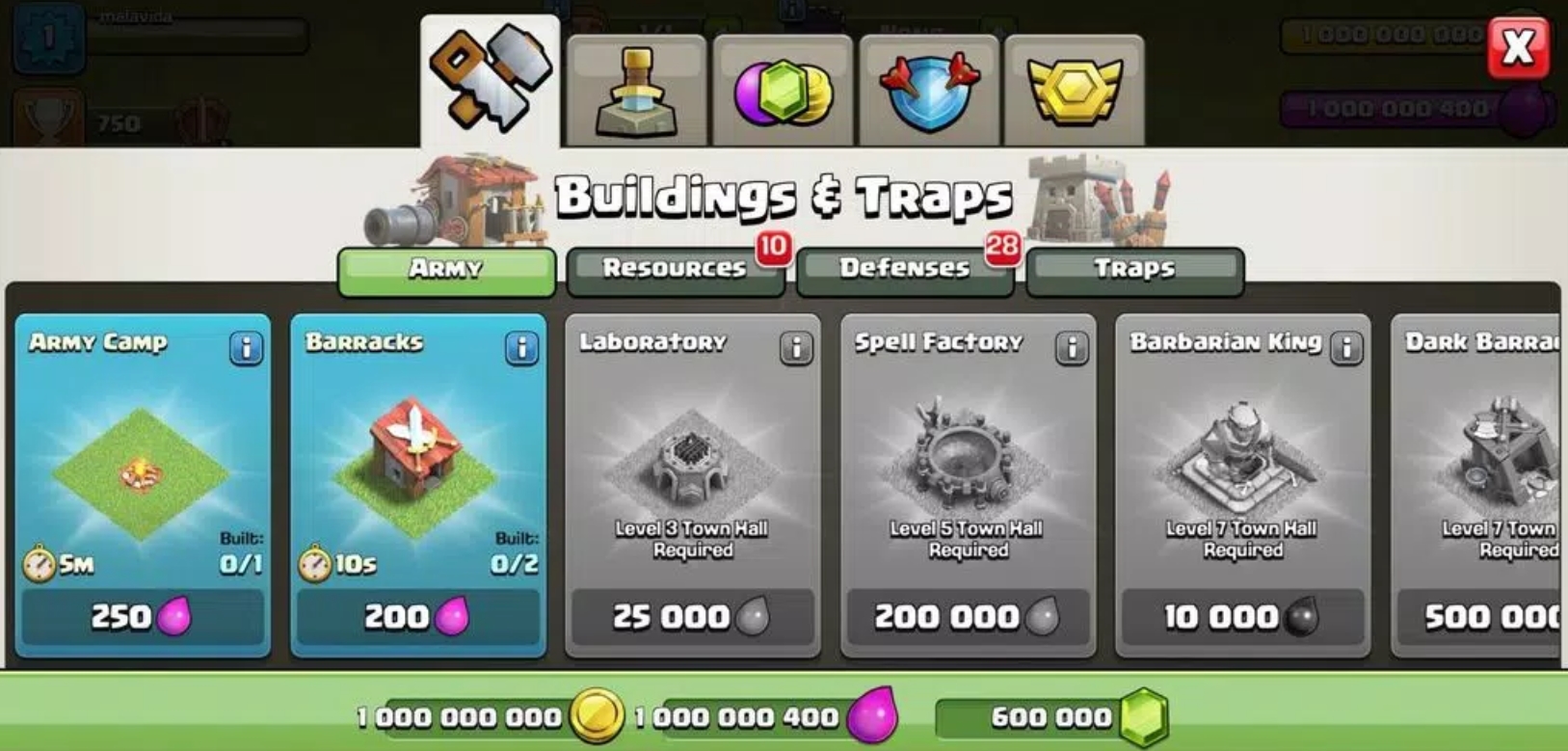Show info for Laboratory
This screenshot has width=1568, height=751.
point(796,348)
